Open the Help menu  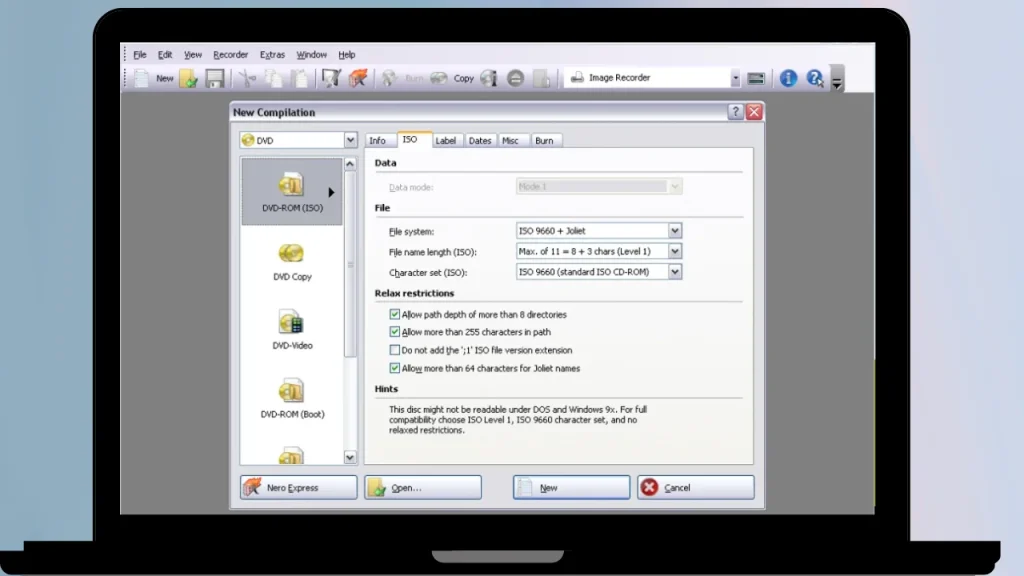coord(347,55)
